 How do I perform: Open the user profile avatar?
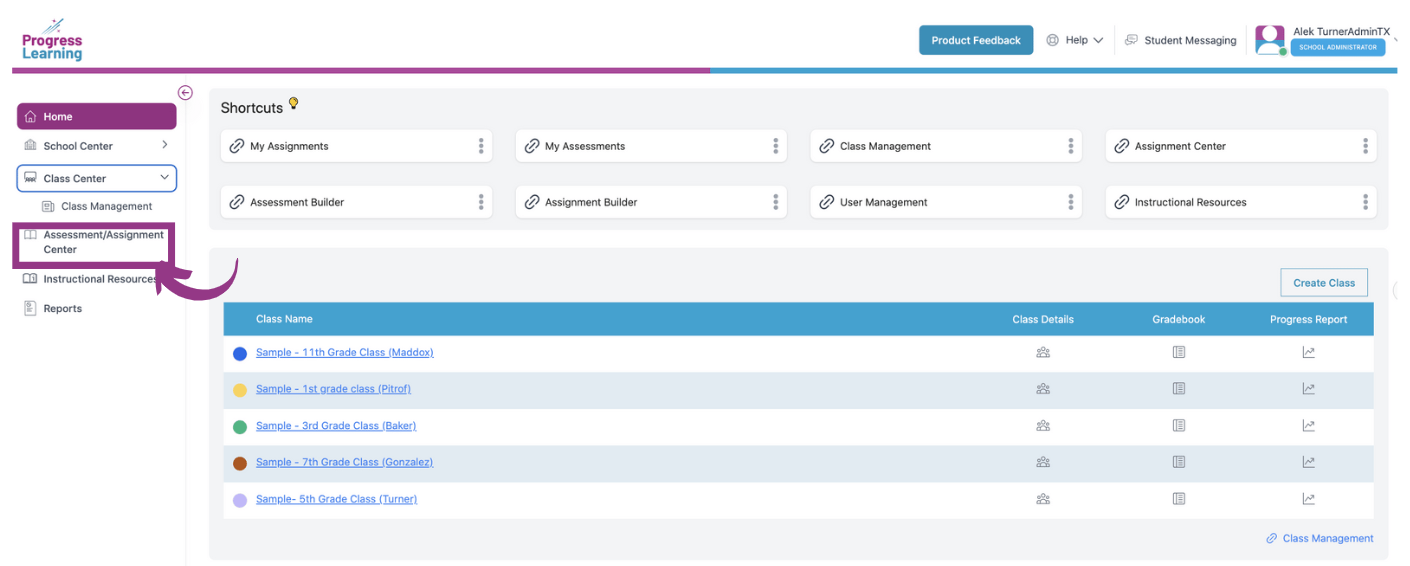click(x=1270, y=40)
